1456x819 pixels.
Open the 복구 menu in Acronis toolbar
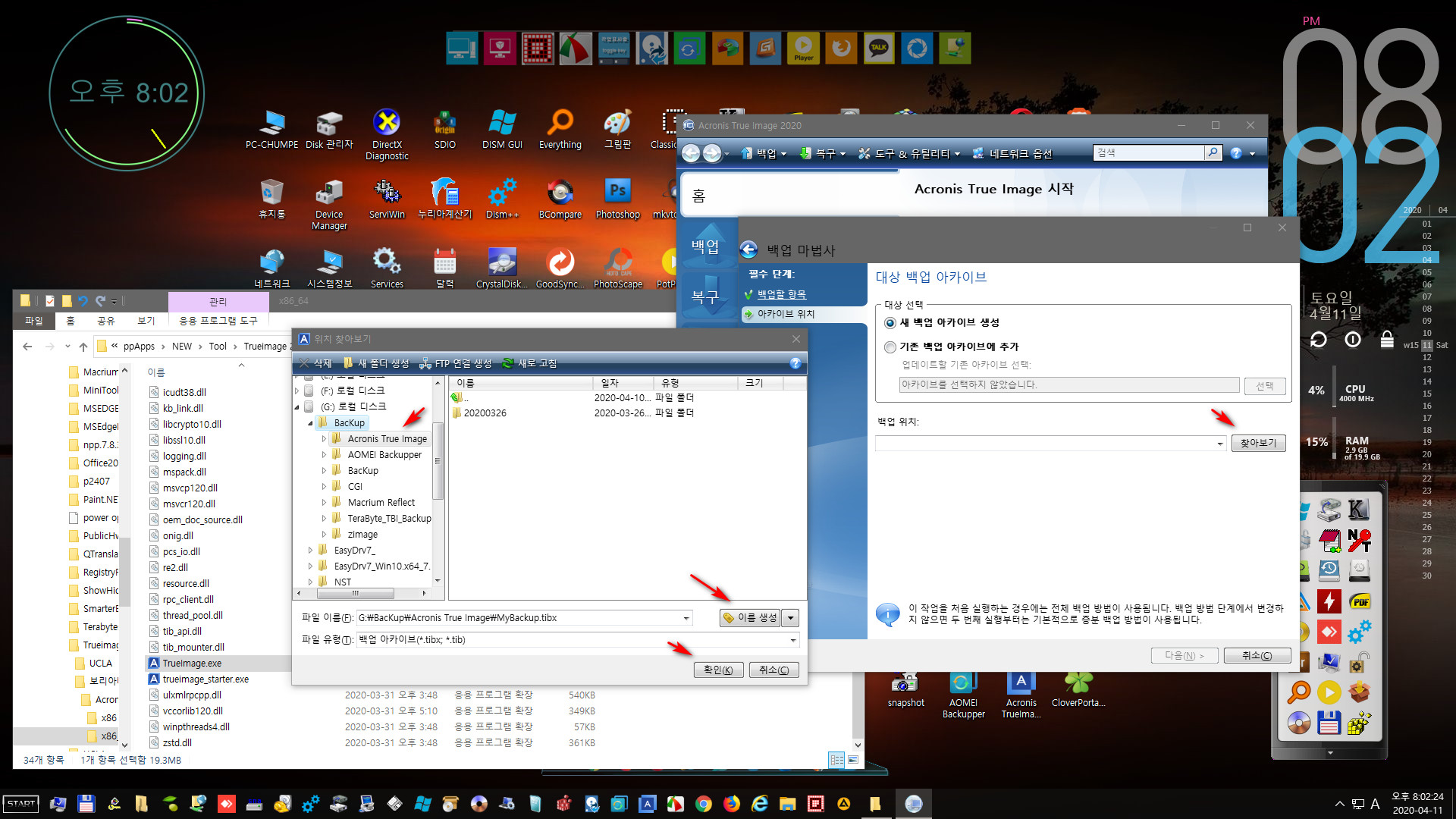824,153
